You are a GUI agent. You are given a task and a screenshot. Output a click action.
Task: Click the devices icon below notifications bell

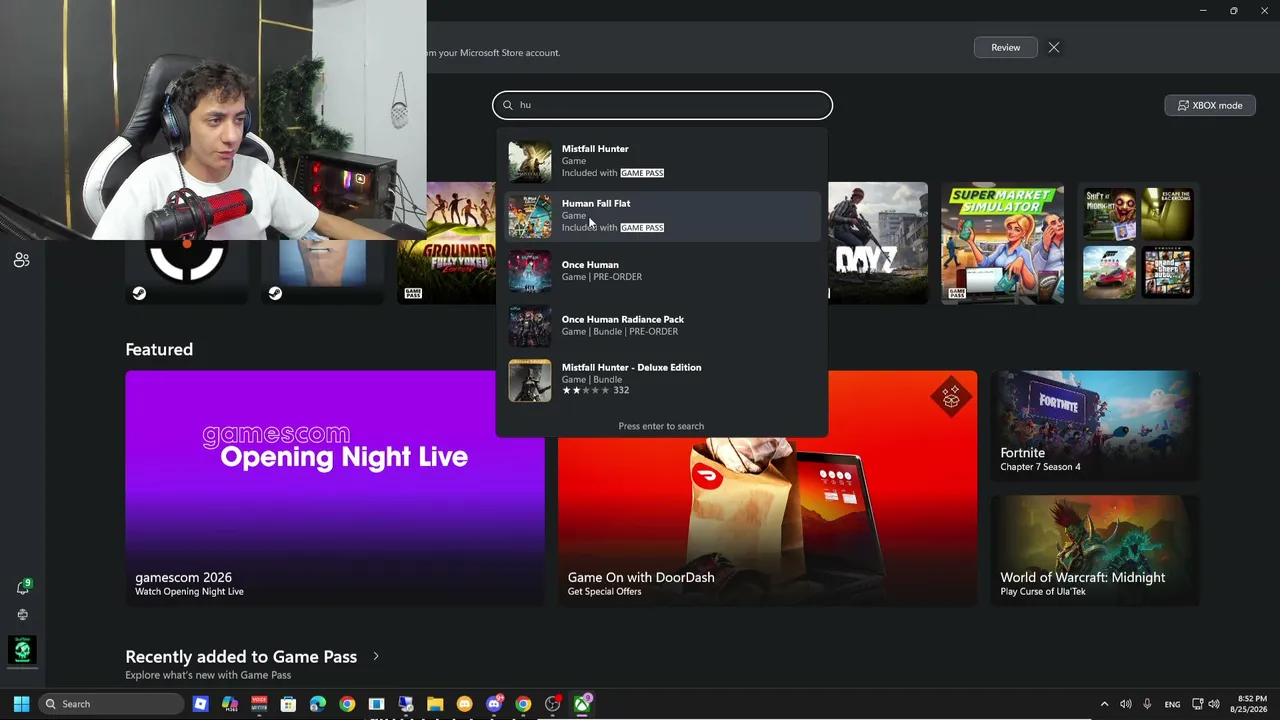tap(22, 615)
